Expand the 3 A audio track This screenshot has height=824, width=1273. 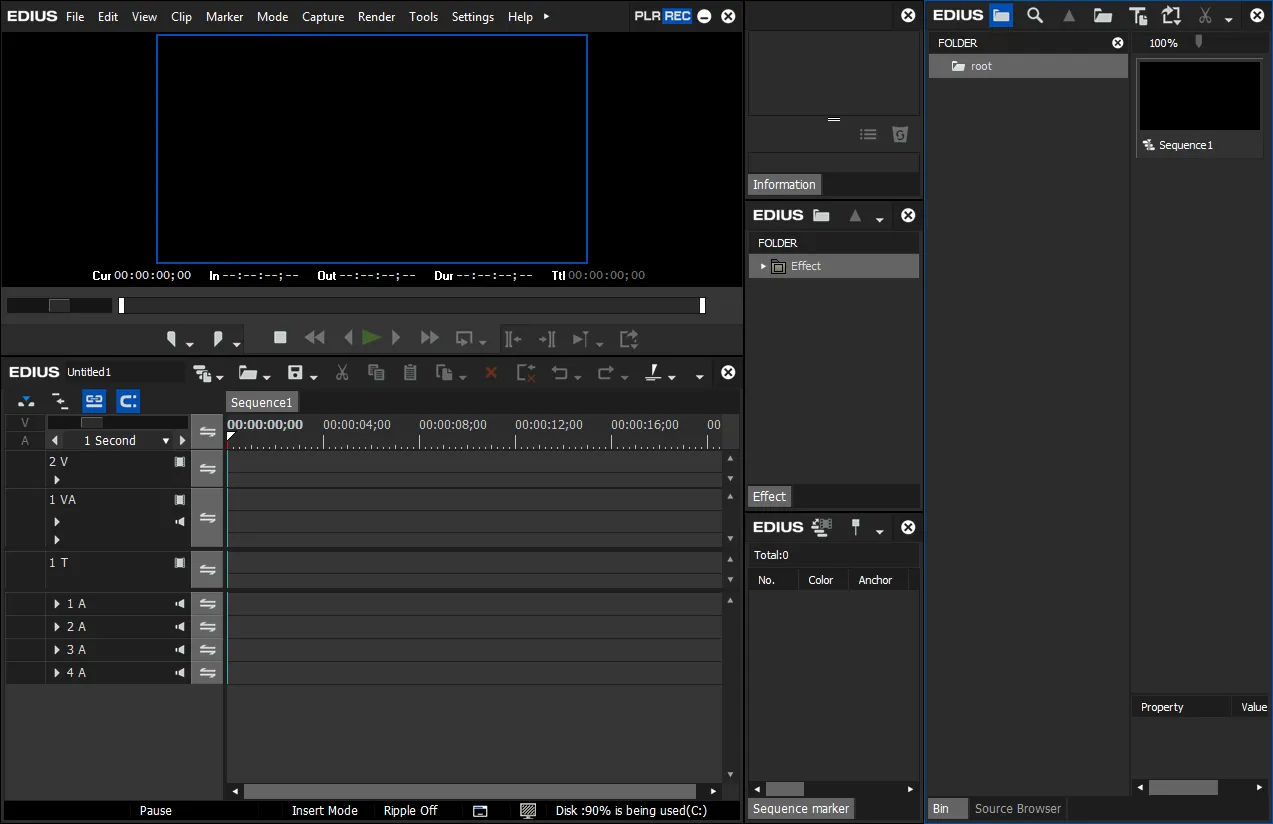(x=57, y=650)
